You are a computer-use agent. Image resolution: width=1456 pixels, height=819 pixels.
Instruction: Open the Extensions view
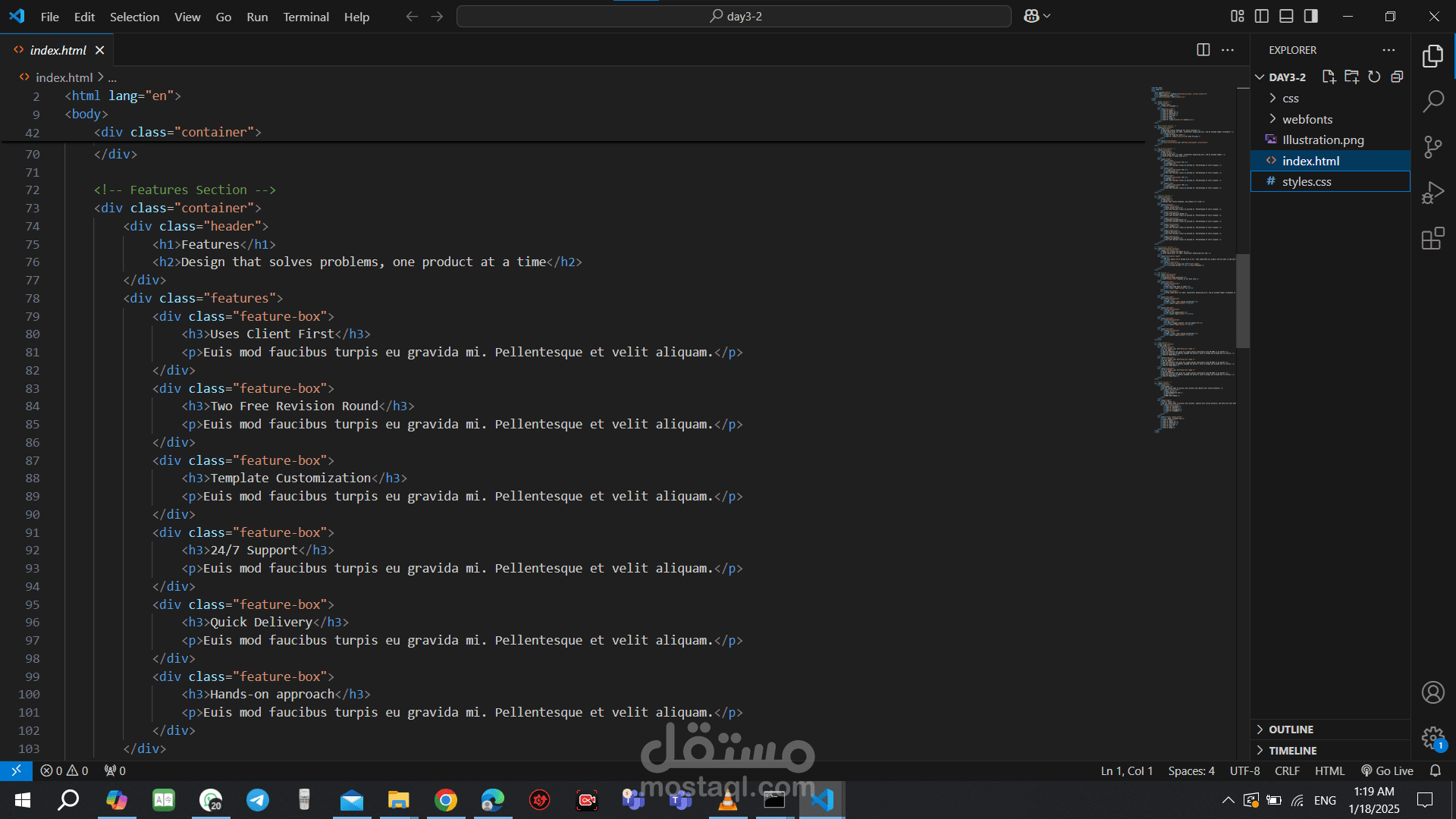tap(1432, 239)
